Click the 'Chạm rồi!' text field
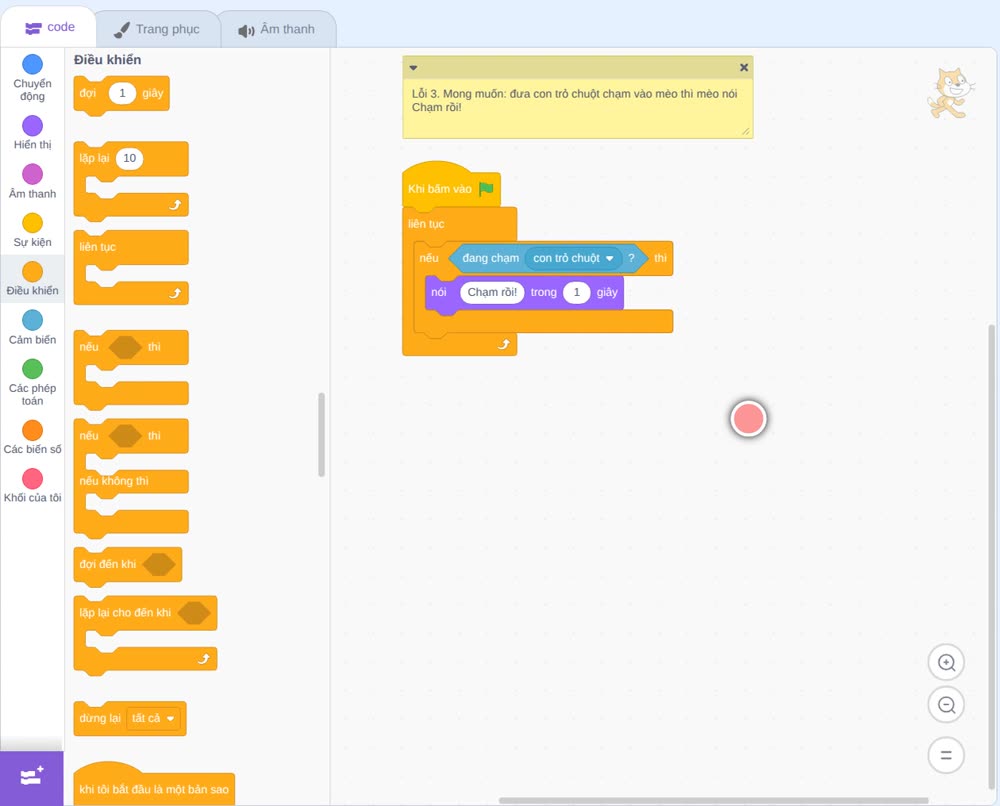This screenshot has height=806, width=1000. [492, 293]
